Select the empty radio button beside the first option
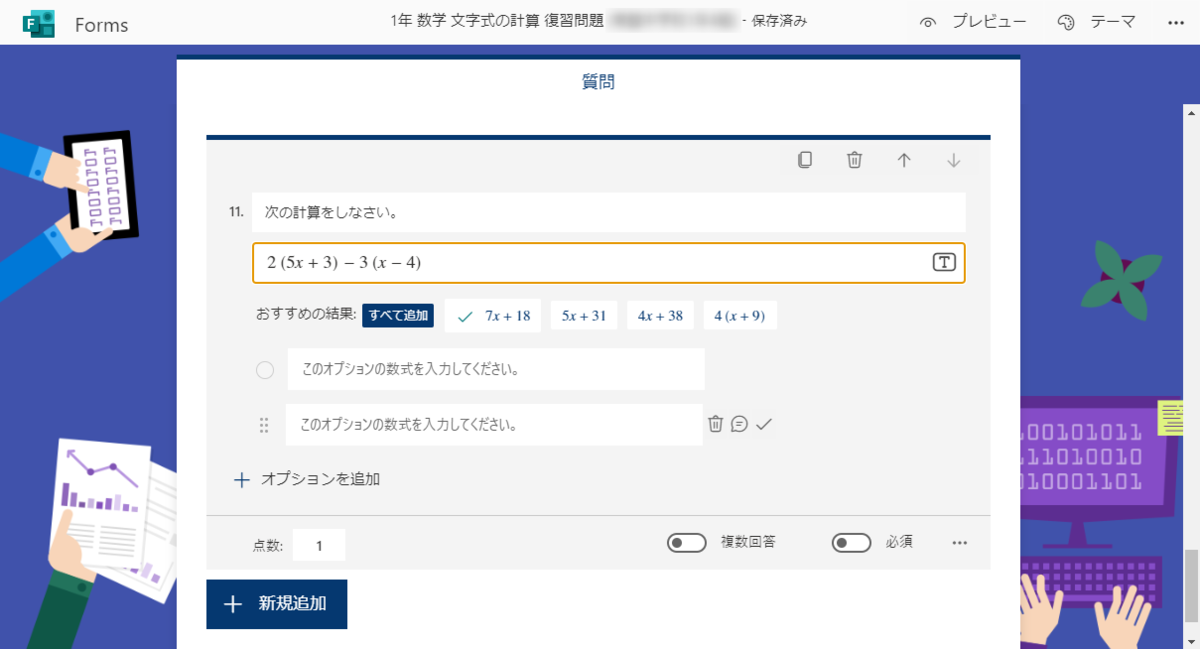This screenshot has width=1200, height=649. [x=265, y=370]
